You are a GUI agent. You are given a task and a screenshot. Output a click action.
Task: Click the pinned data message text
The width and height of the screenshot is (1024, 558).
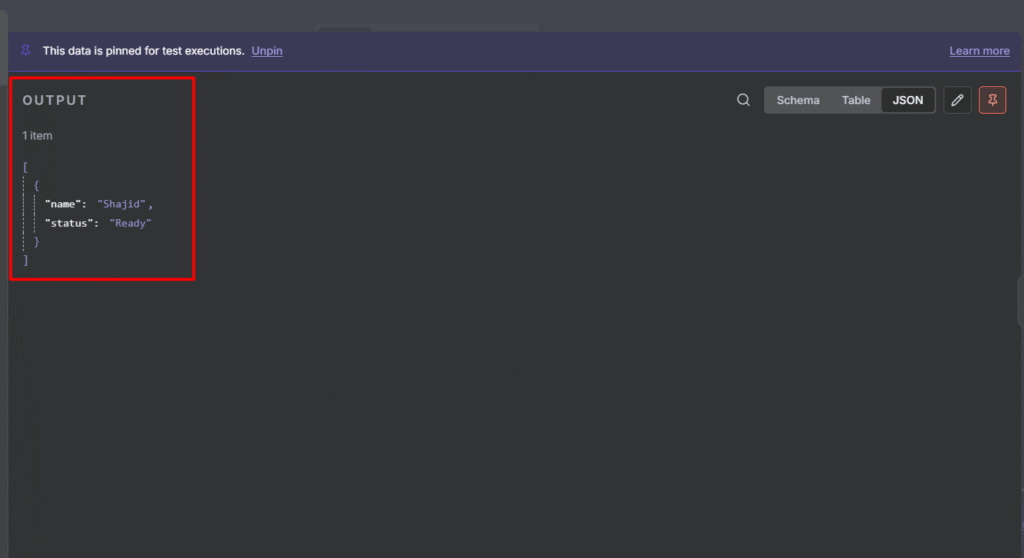coord(143,51)
